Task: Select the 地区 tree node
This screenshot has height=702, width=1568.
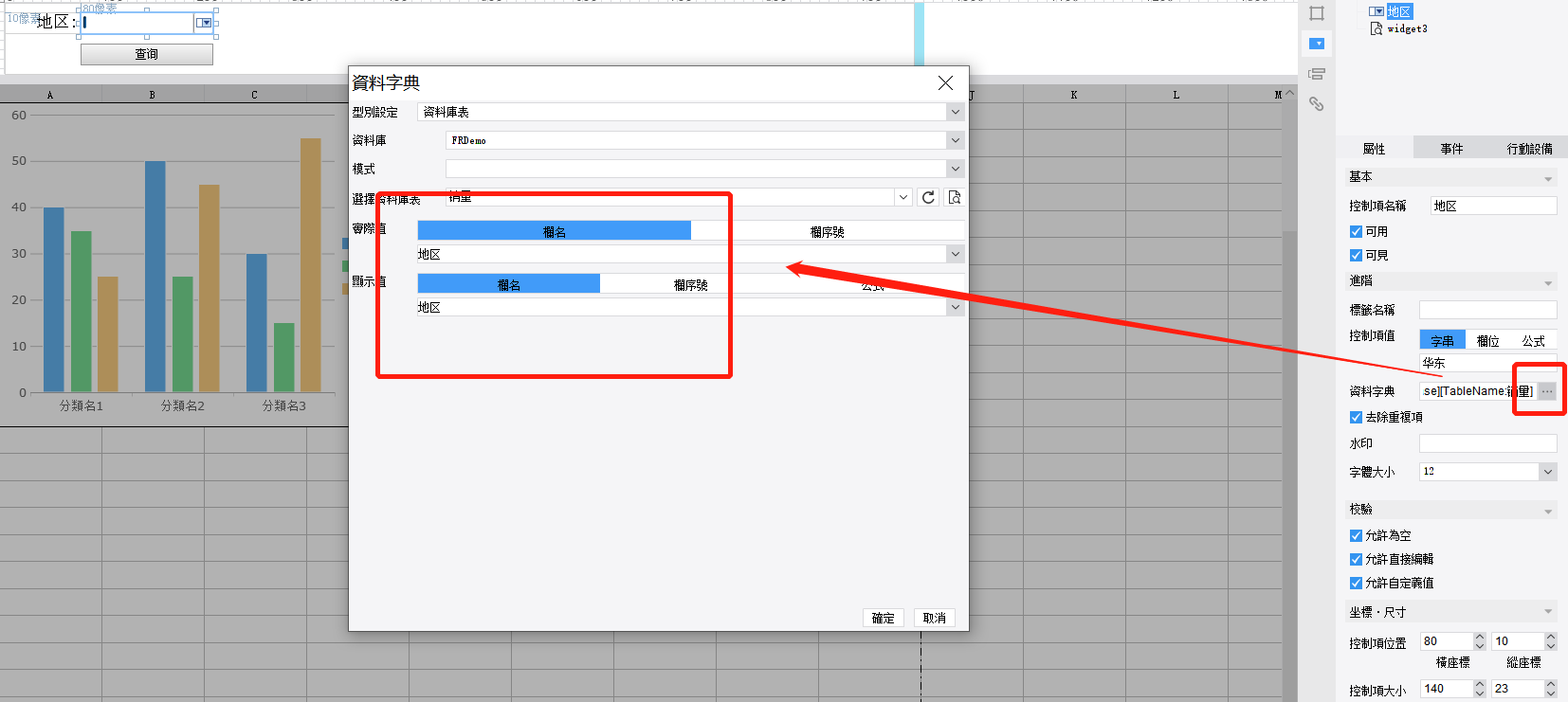Action: click(1399, 11)
